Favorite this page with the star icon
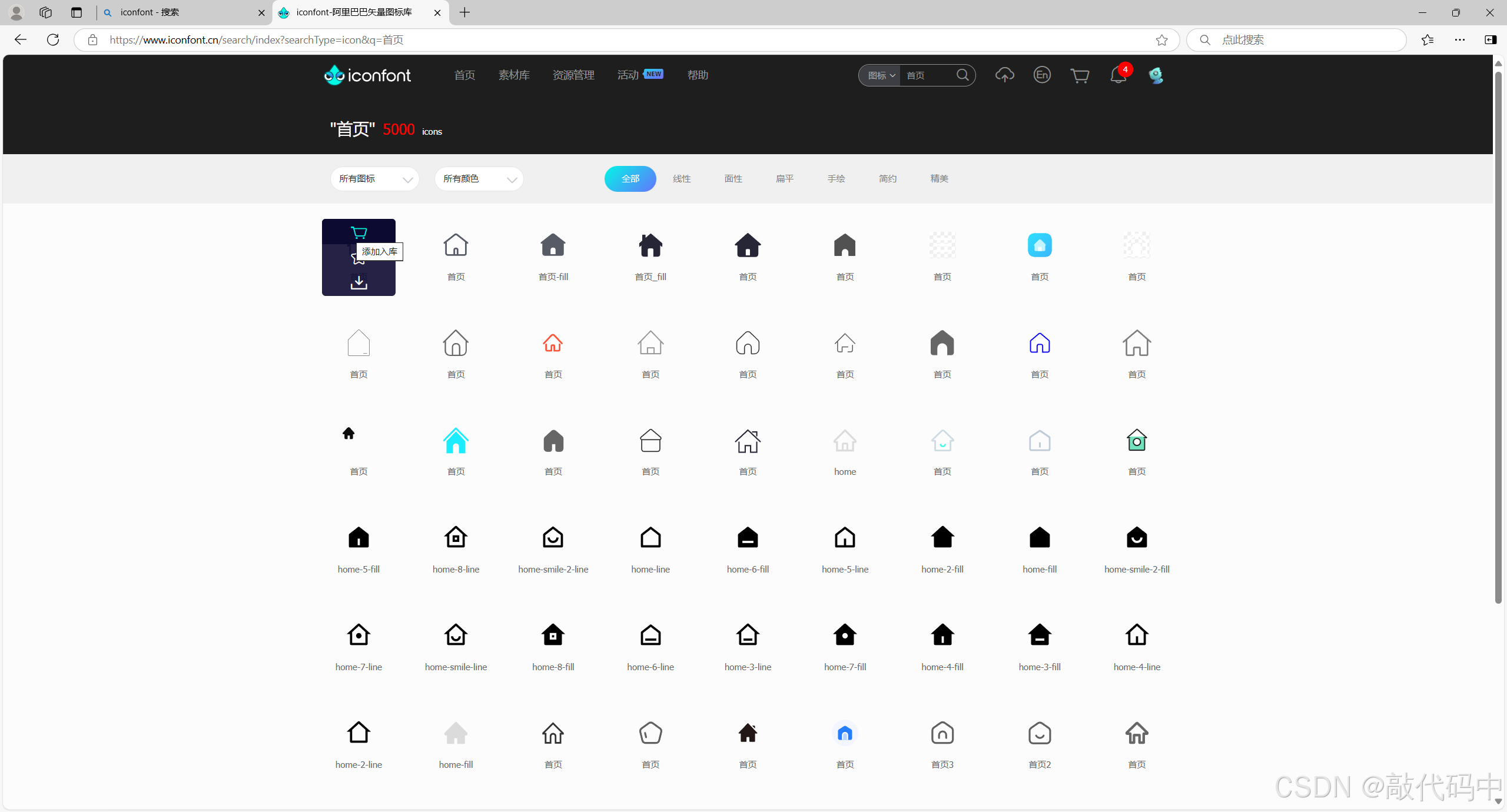This screenshot has width=1507, height=812. 1161,40
